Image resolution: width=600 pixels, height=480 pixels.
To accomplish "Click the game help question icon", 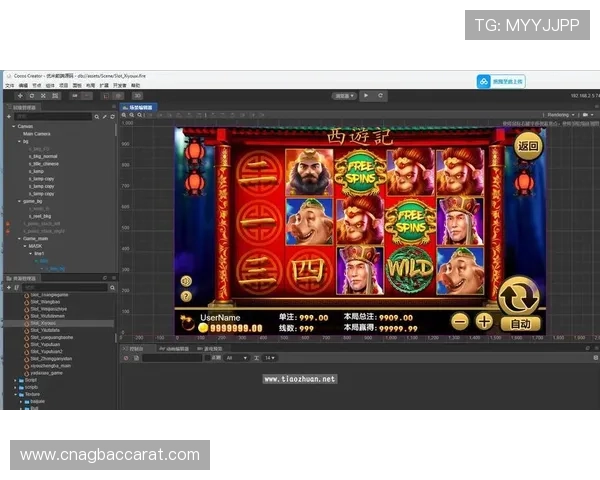I will [x=186, y=296].
